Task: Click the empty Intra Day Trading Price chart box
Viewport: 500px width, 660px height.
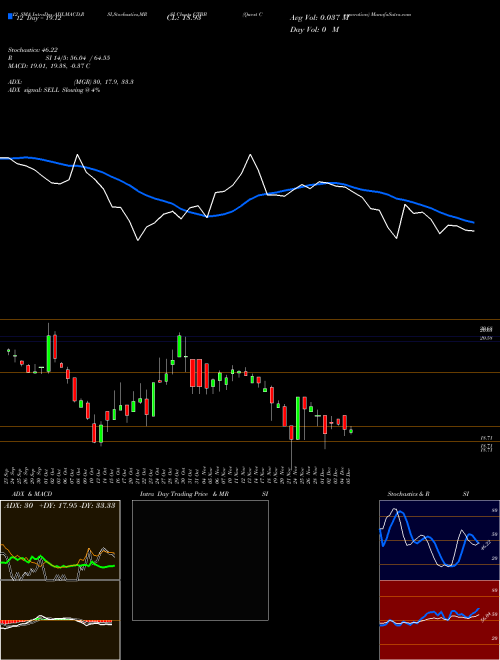Action: click(200, 560)
